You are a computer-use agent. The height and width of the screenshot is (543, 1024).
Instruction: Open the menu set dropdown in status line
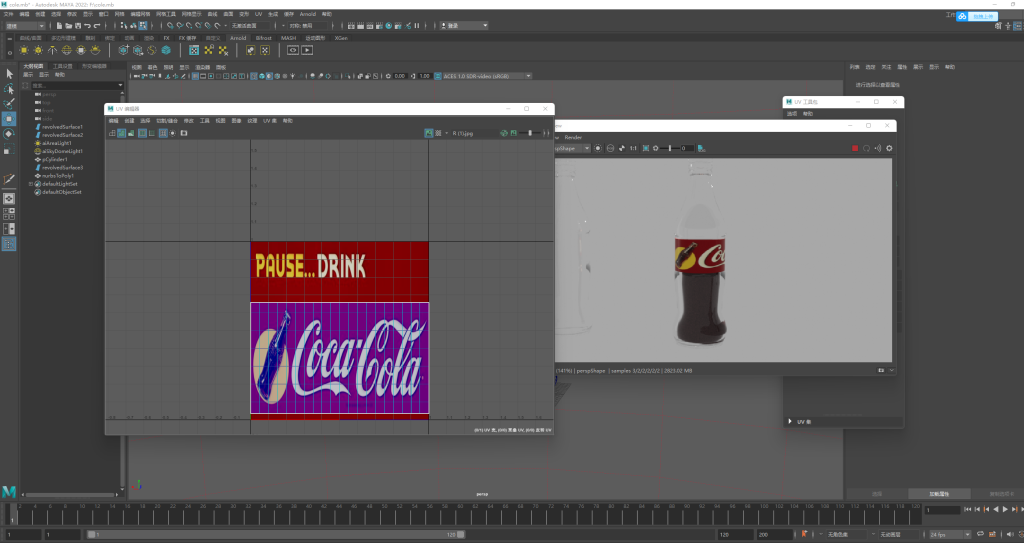pos(24,25)
